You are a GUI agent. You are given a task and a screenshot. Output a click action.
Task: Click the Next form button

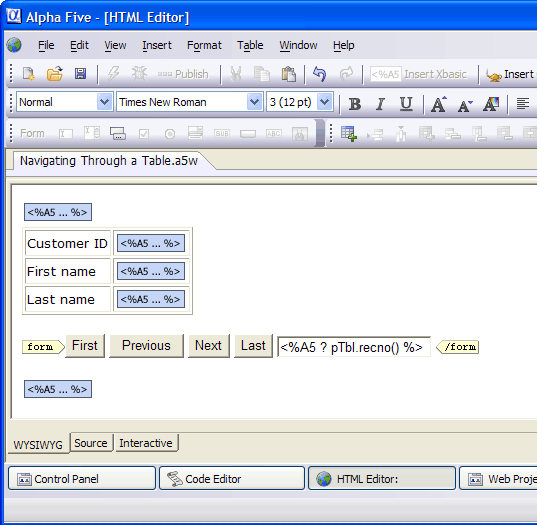[209, 346]
